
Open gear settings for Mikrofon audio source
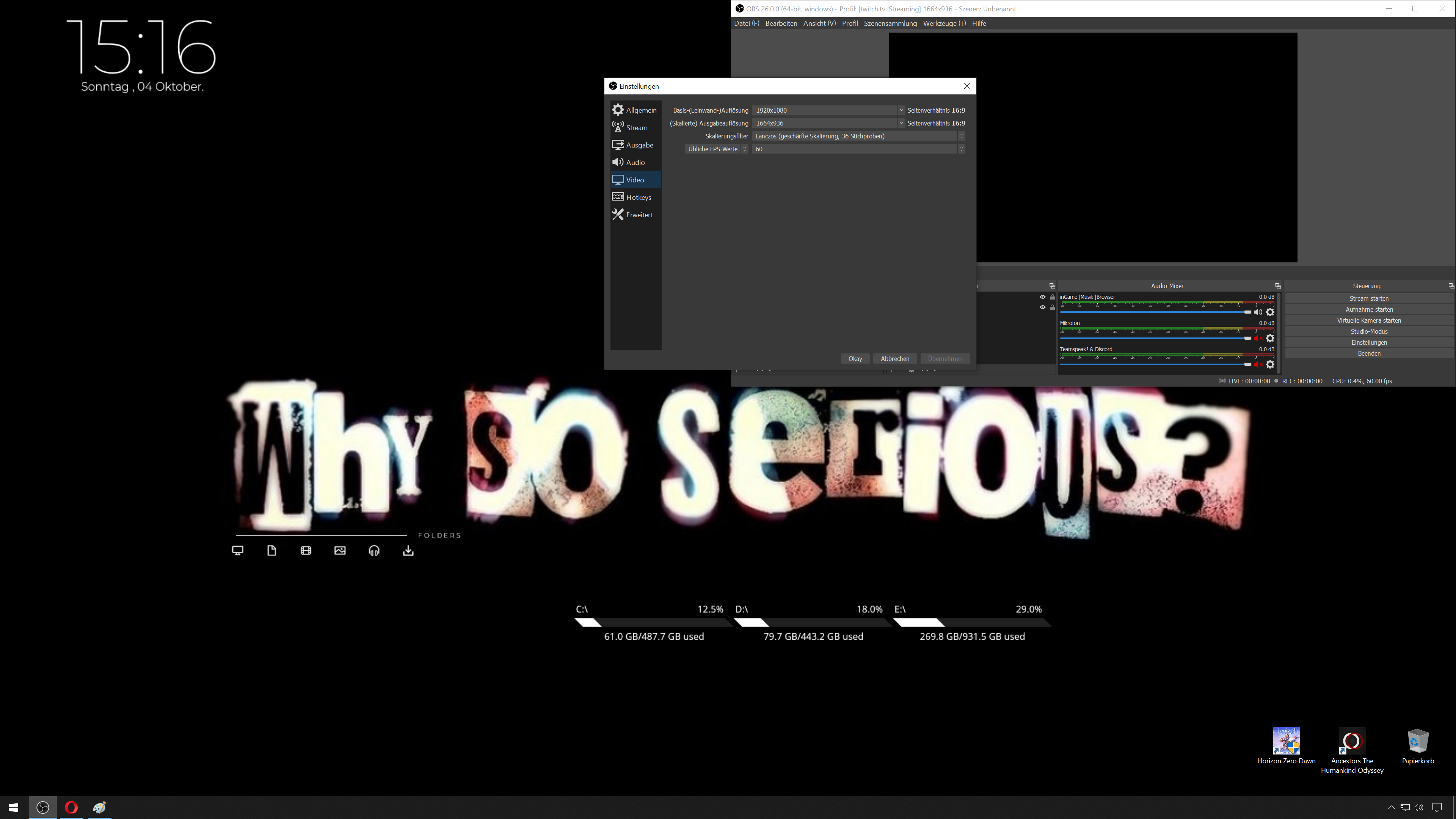tap(1270, 339)
